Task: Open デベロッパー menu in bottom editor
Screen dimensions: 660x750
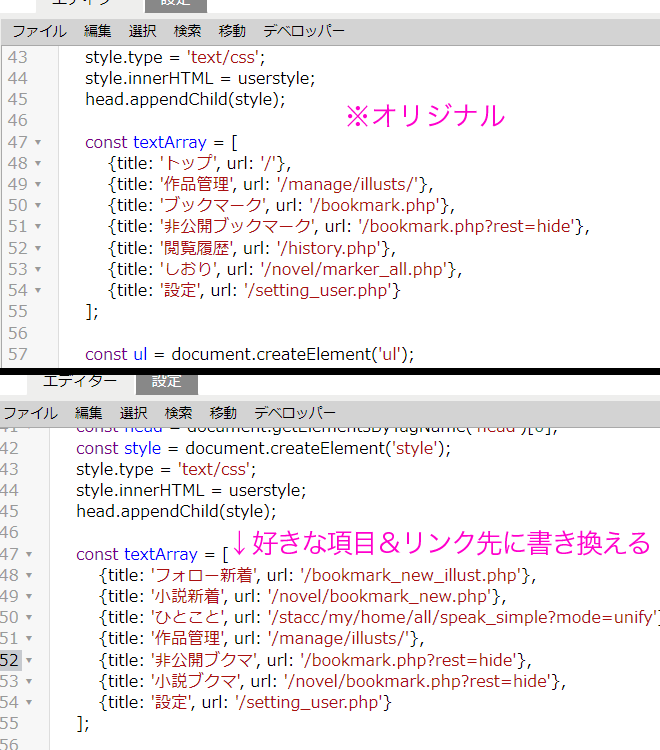Action: (x=295, y=413)
